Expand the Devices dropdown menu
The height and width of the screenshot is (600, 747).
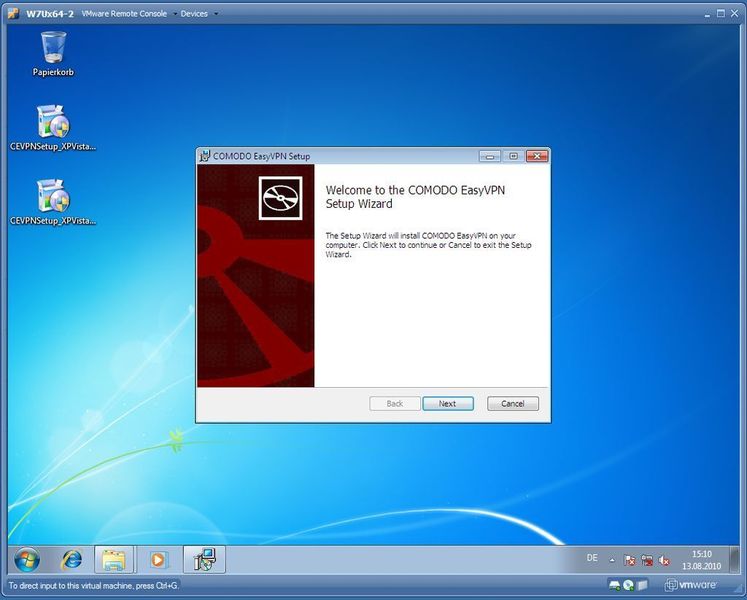click(199, 13)
